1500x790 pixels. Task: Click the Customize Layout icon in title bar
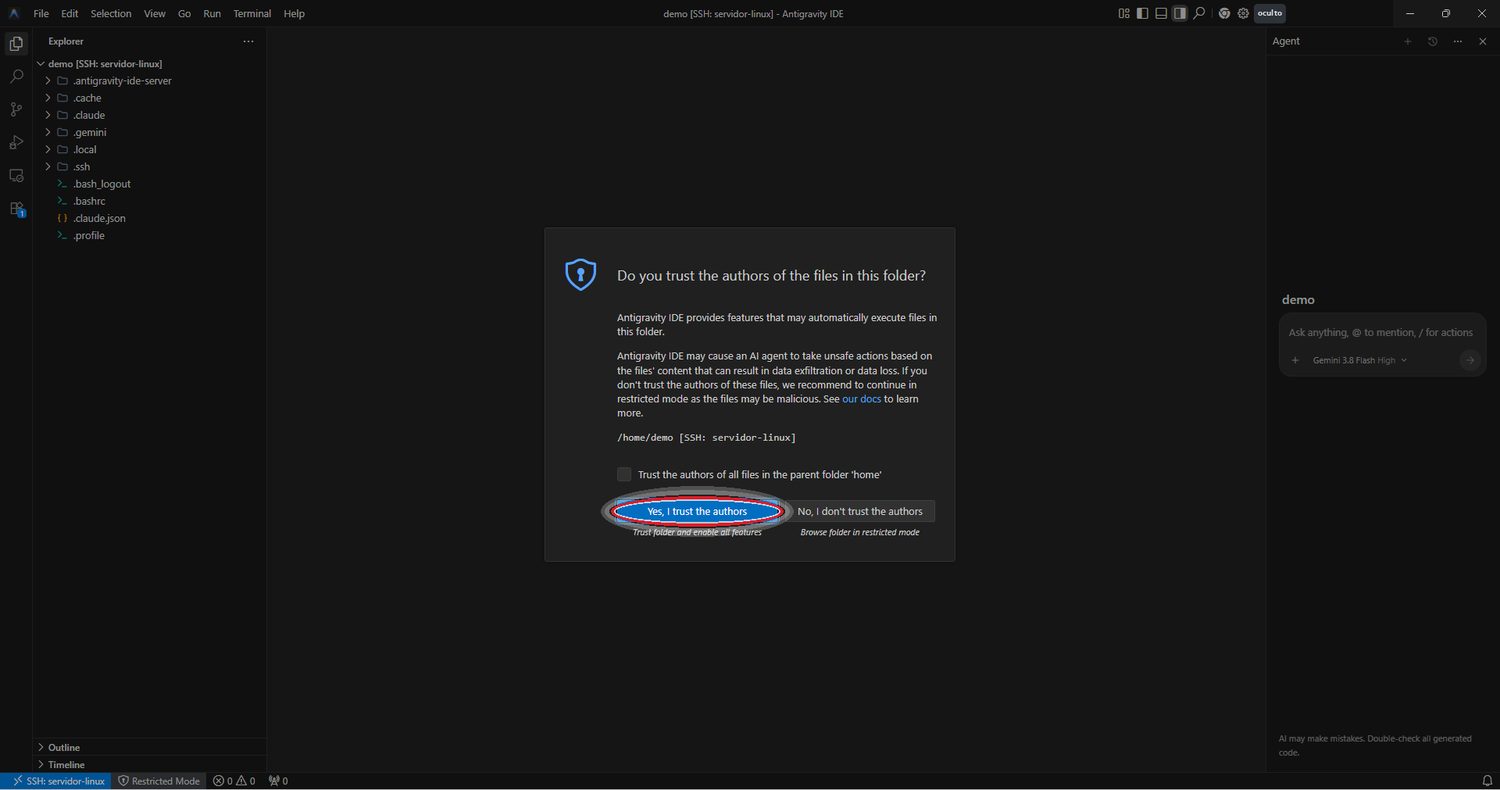point(1124,13)
